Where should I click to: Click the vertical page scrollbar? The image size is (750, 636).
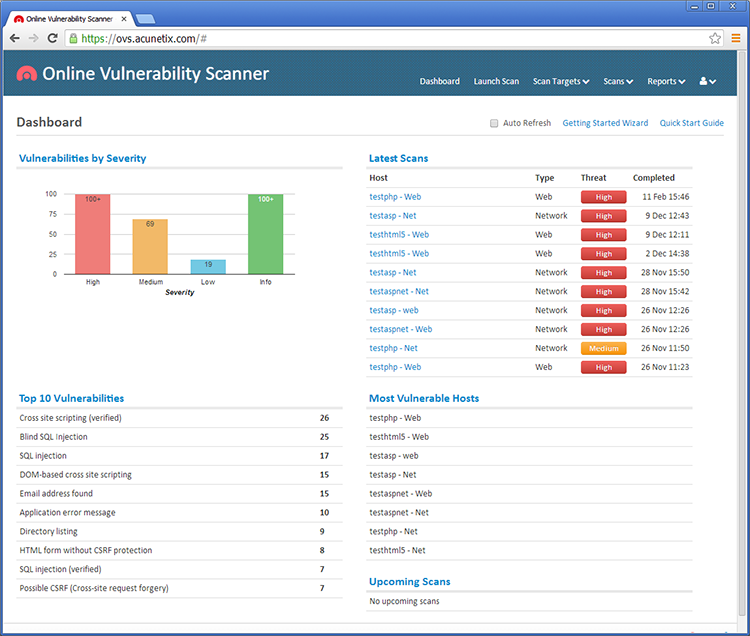(743, 335)
